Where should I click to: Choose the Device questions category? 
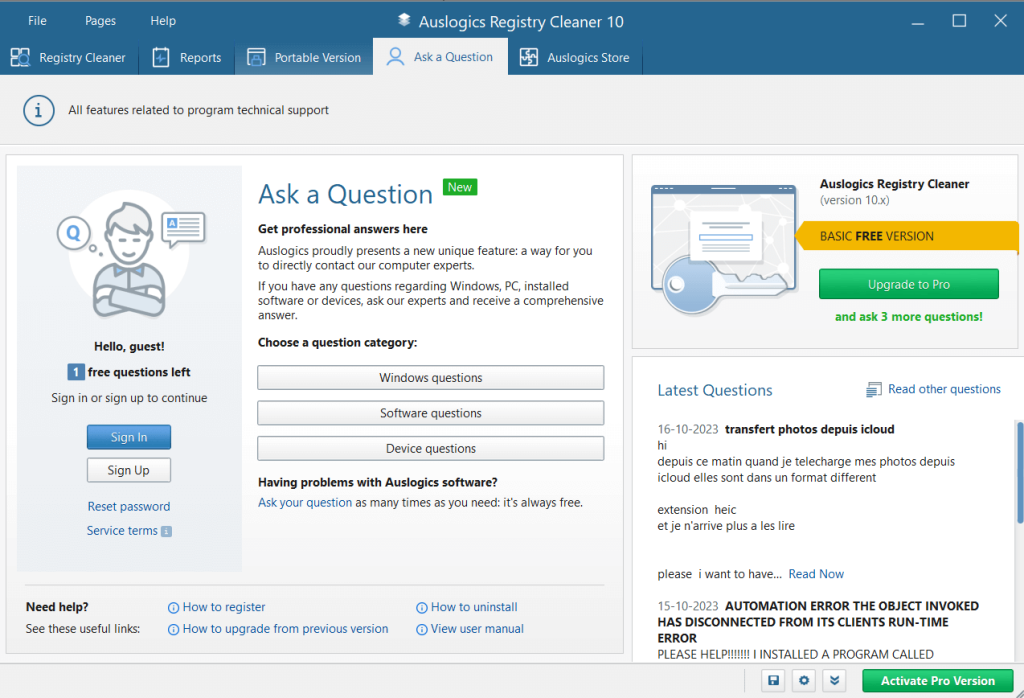pos(430,449)
